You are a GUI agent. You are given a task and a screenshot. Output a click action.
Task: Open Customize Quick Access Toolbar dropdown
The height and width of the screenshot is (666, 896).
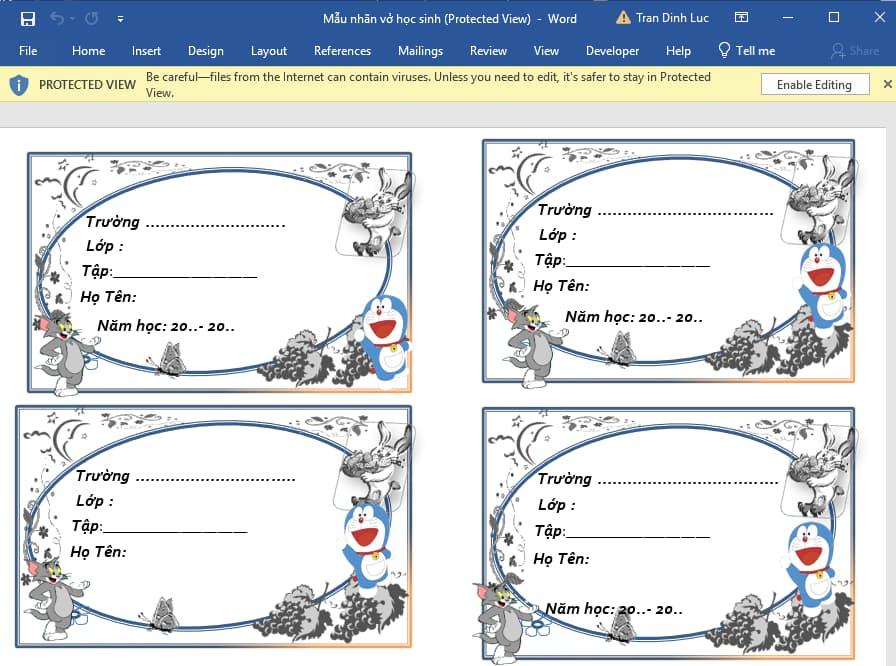click(120, 19)
